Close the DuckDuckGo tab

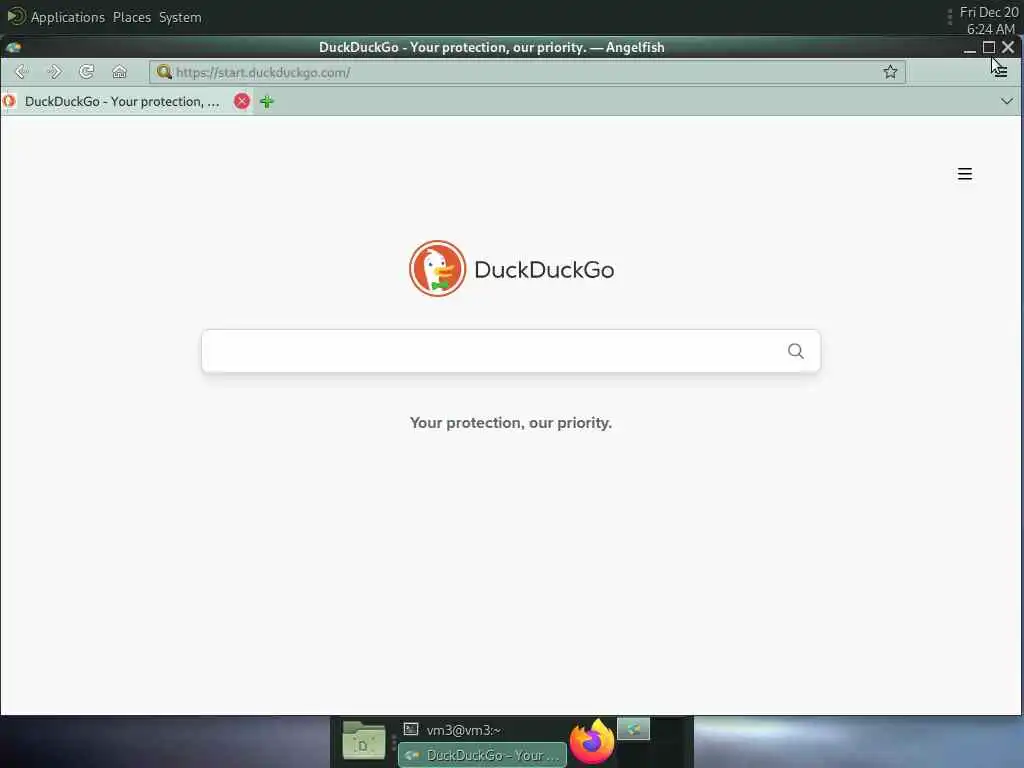pyautogui.click(x=242, y=101)
